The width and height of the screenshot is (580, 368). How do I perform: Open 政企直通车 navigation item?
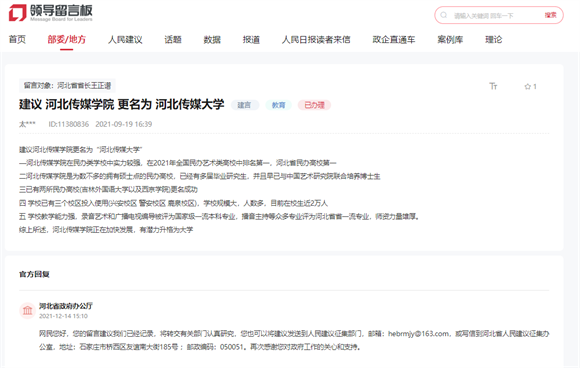(x=394, y=39)
